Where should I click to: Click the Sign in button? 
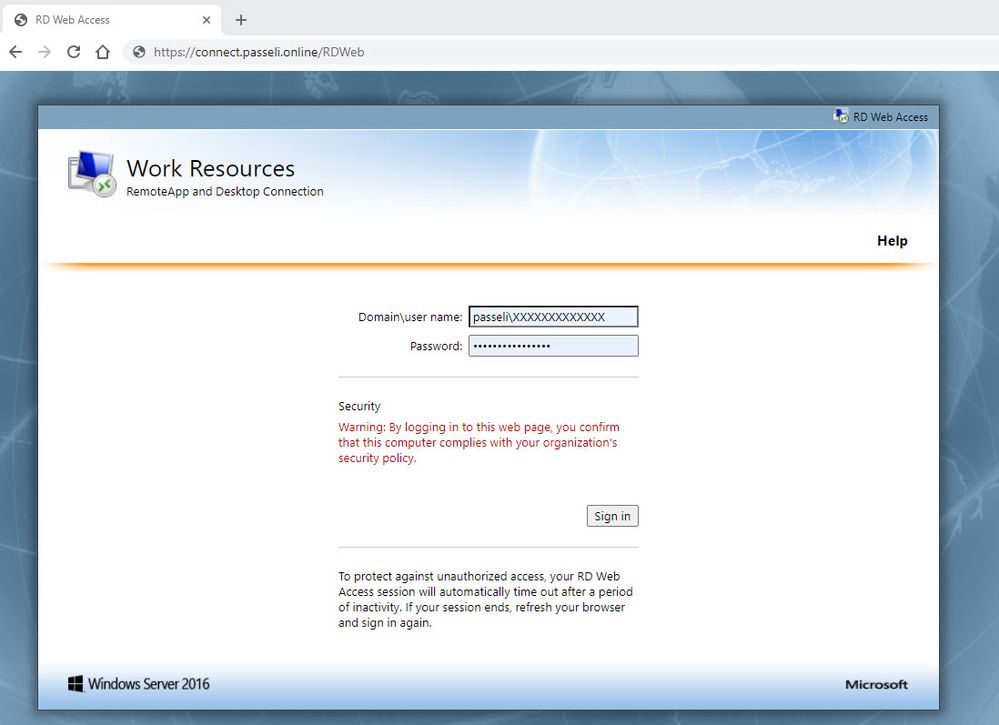point(612,516)
